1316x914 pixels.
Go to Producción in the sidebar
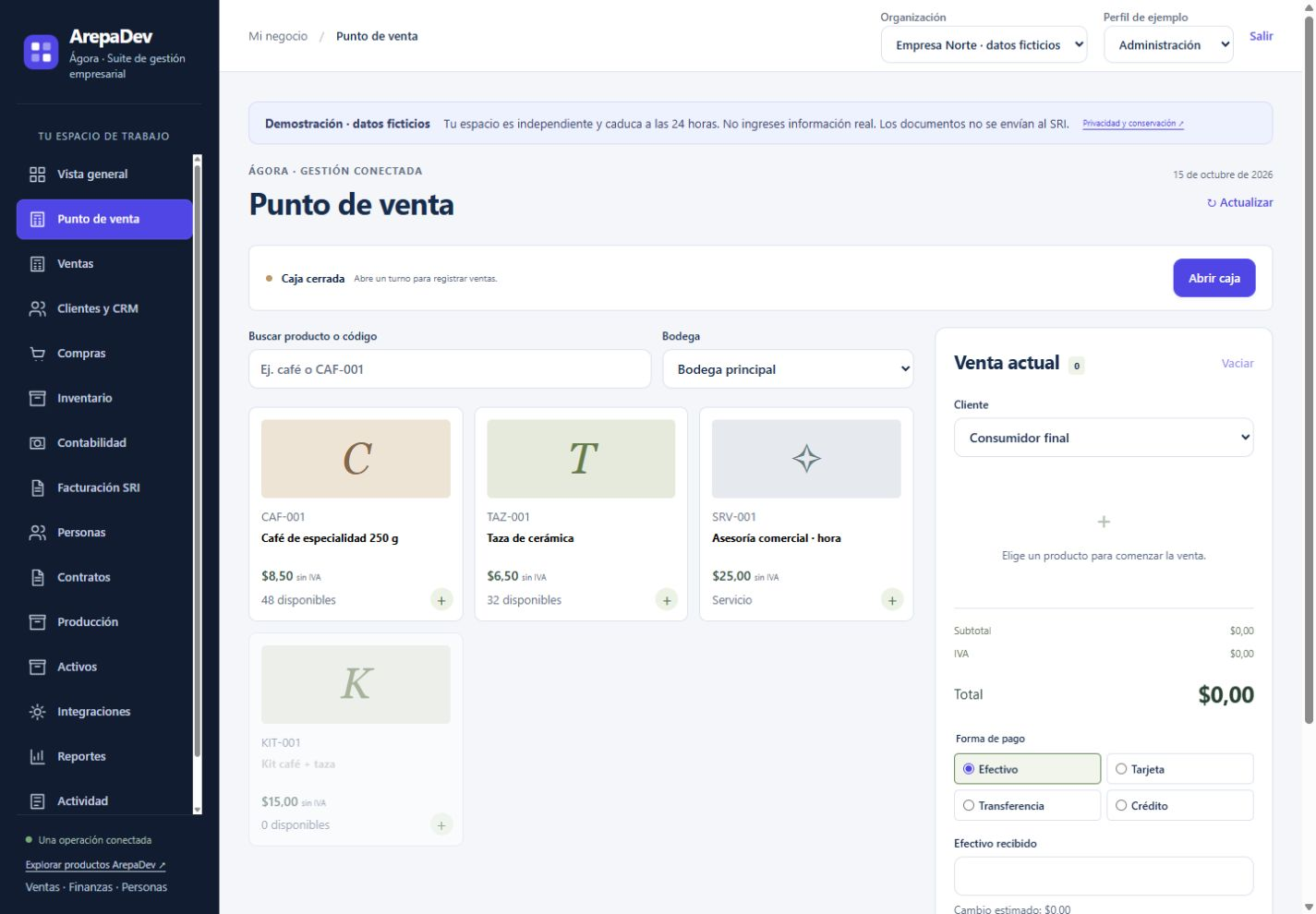[104, 622]
